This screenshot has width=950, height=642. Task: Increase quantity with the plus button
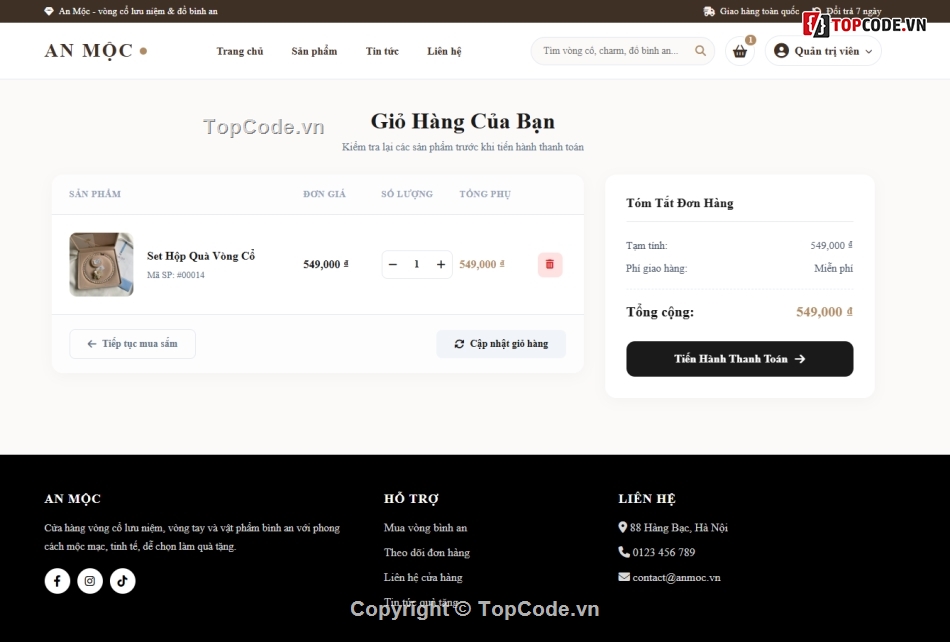coord(441,265)
